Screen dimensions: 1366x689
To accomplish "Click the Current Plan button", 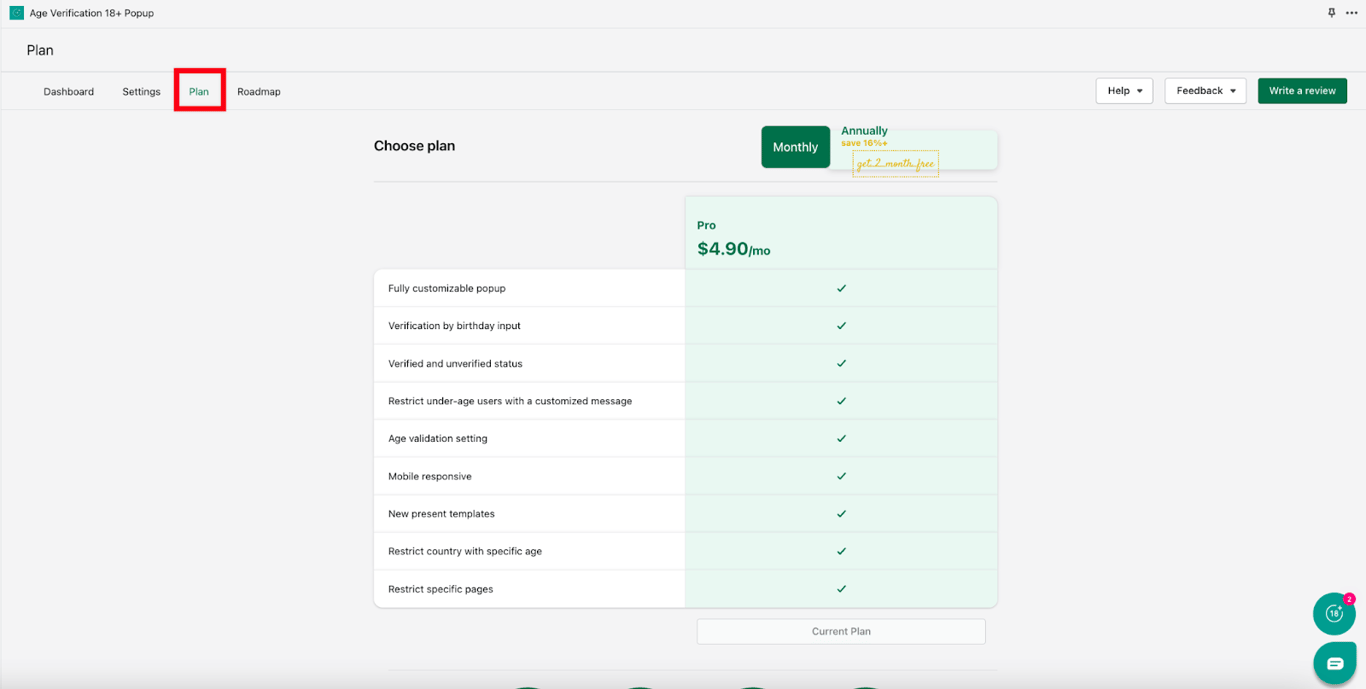I will (841, 631).
